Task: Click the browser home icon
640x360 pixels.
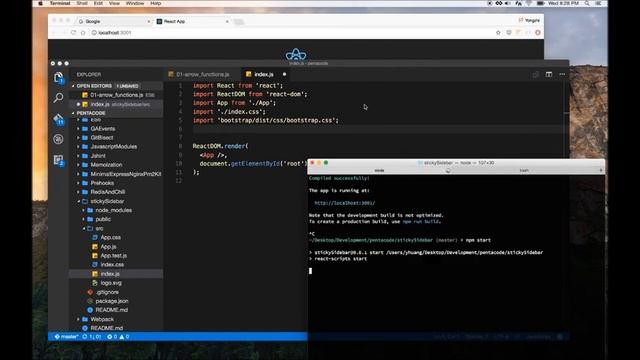Action: 83,33
